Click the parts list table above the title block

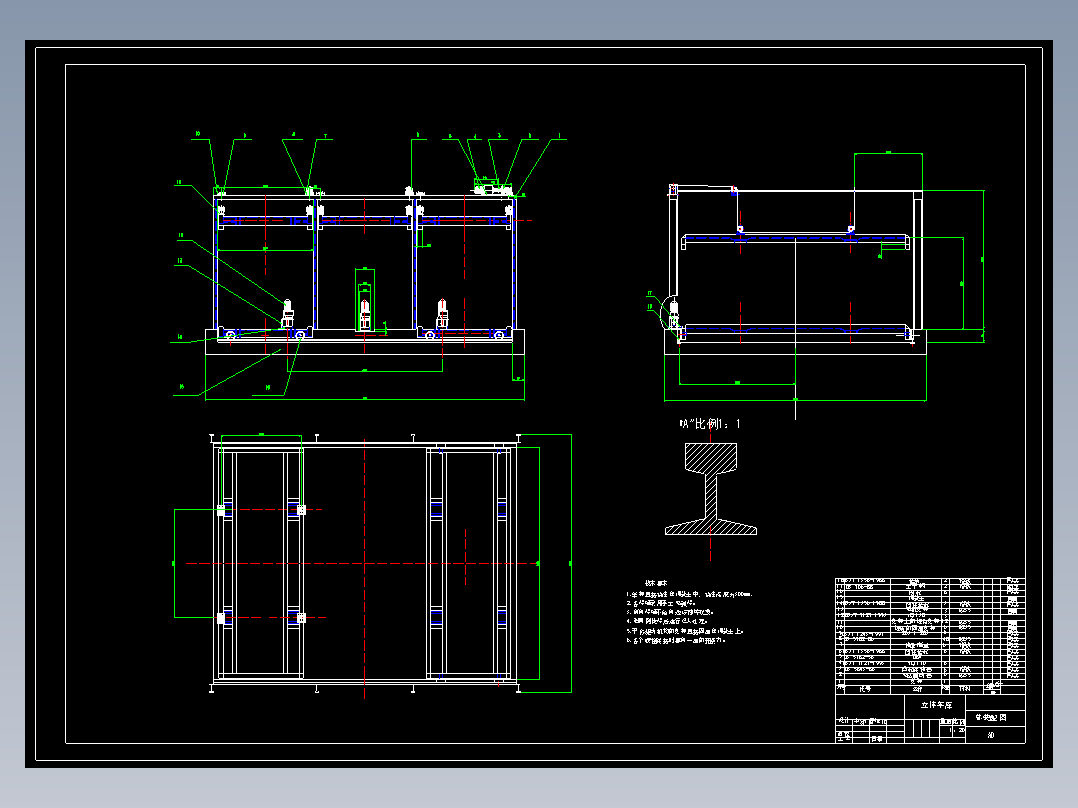pyautogui.click(x=930, y=635)
